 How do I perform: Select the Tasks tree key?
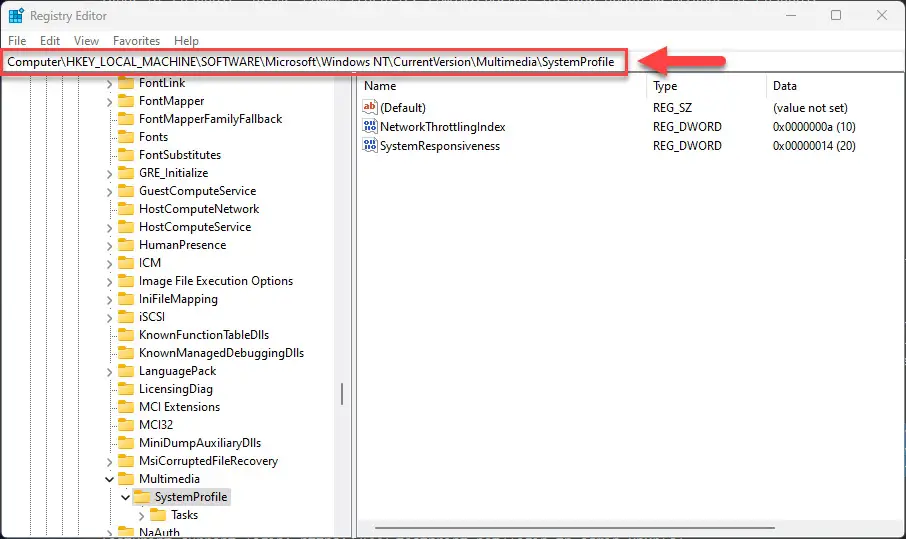[184, 515]
